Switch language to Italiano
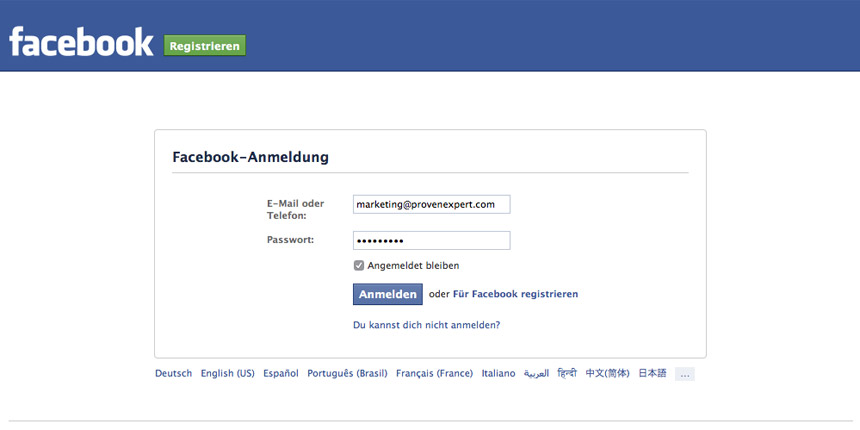The image size is (860, 430). (x=499, y=374)
